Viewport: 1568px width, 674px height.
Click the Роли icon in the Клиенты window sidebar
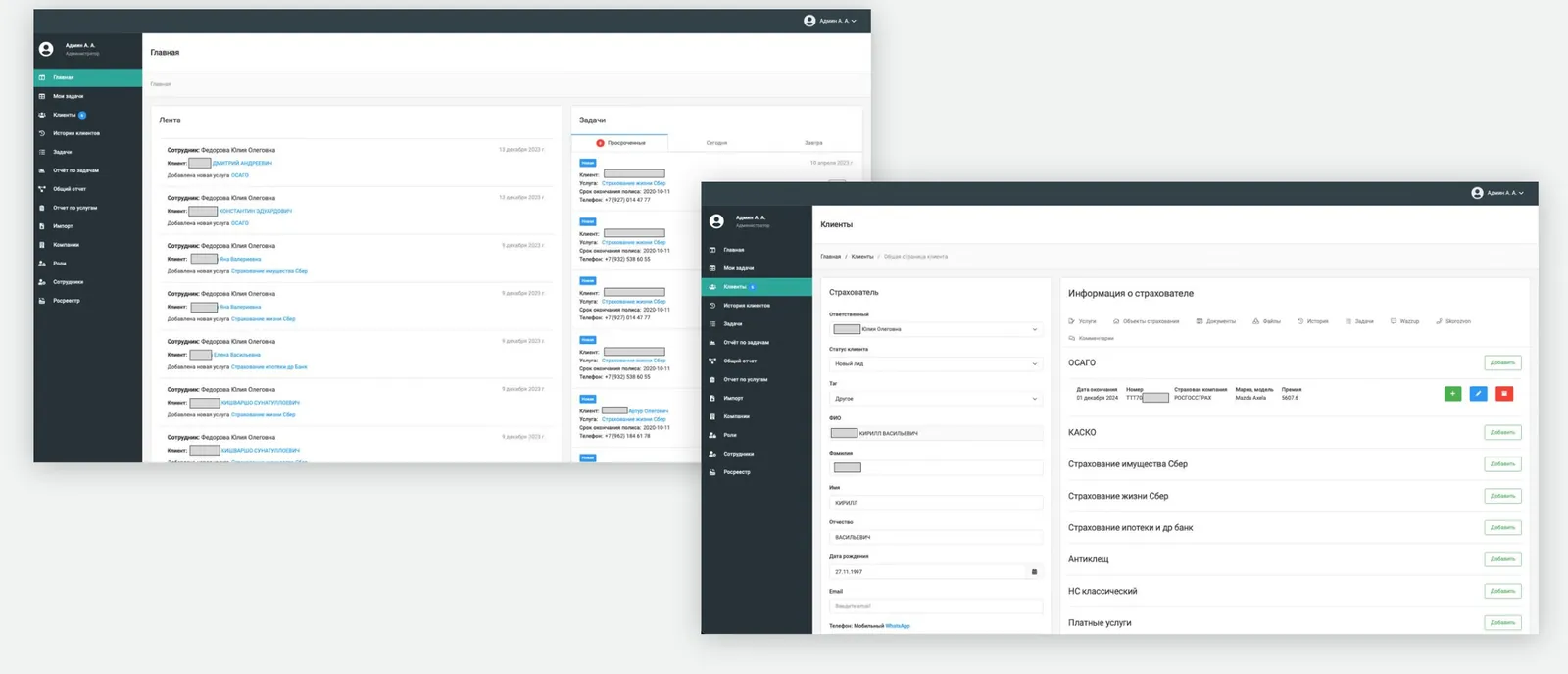pyautogui.click(x=712, y=435)
